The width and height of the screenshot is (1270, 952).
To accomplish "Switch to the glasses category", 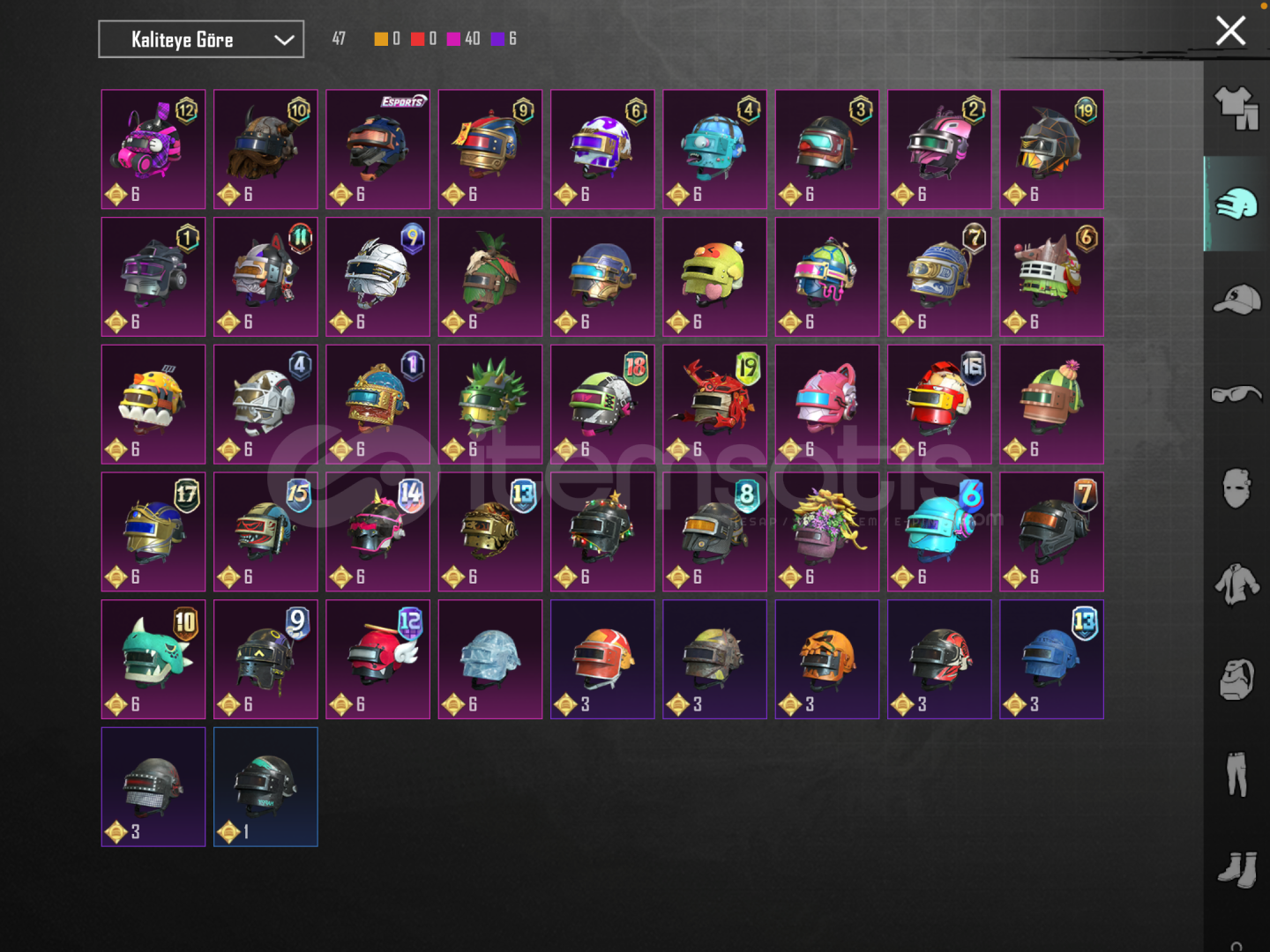I will (x=1236, y=393).
